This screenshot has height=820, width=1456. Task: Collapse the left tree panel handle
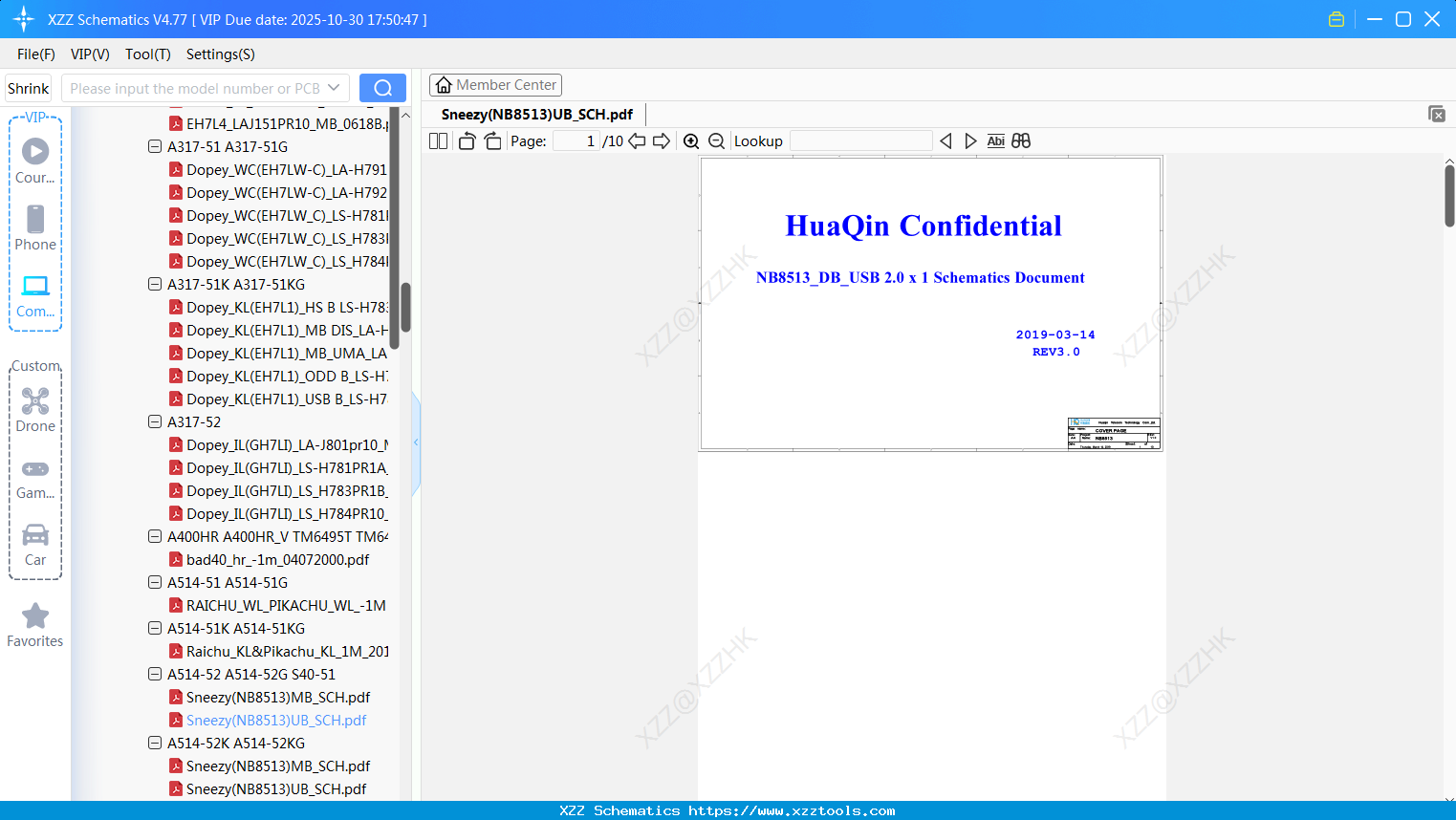coord(416,442)
